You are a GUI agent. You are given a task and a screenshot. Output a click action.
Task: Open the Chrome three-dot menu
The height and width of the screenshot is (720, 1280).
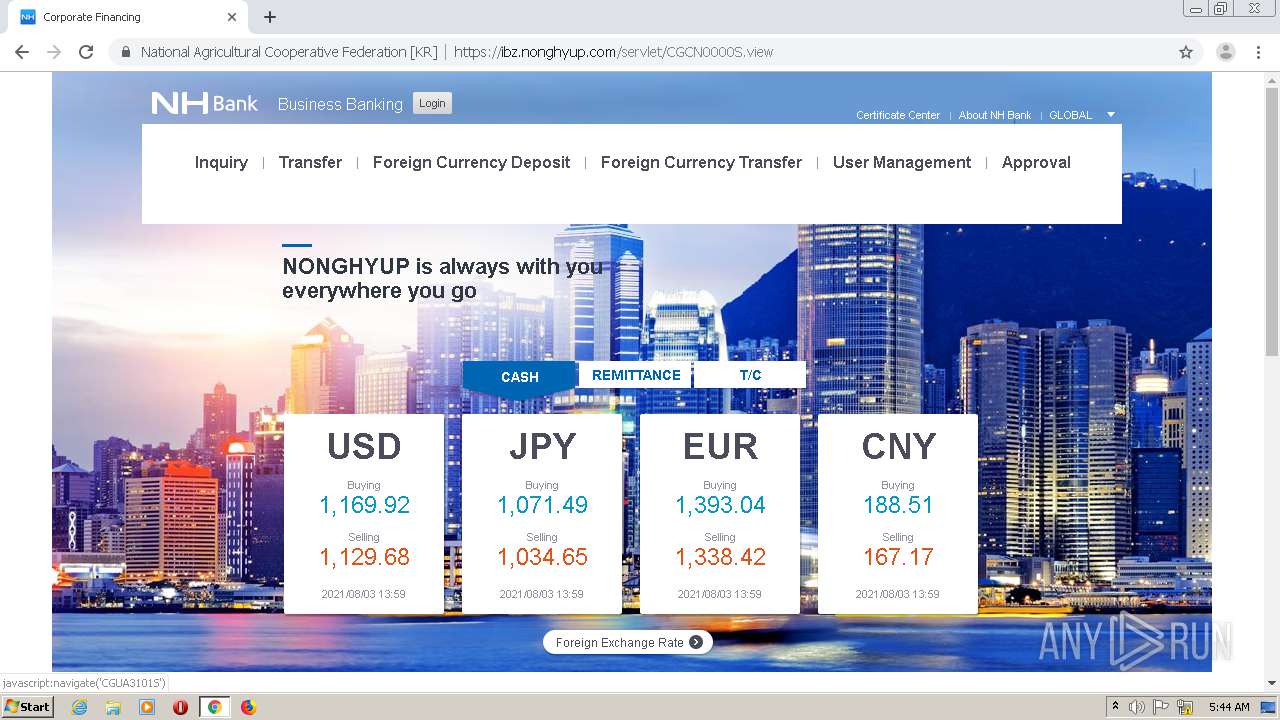(1258, 52)
